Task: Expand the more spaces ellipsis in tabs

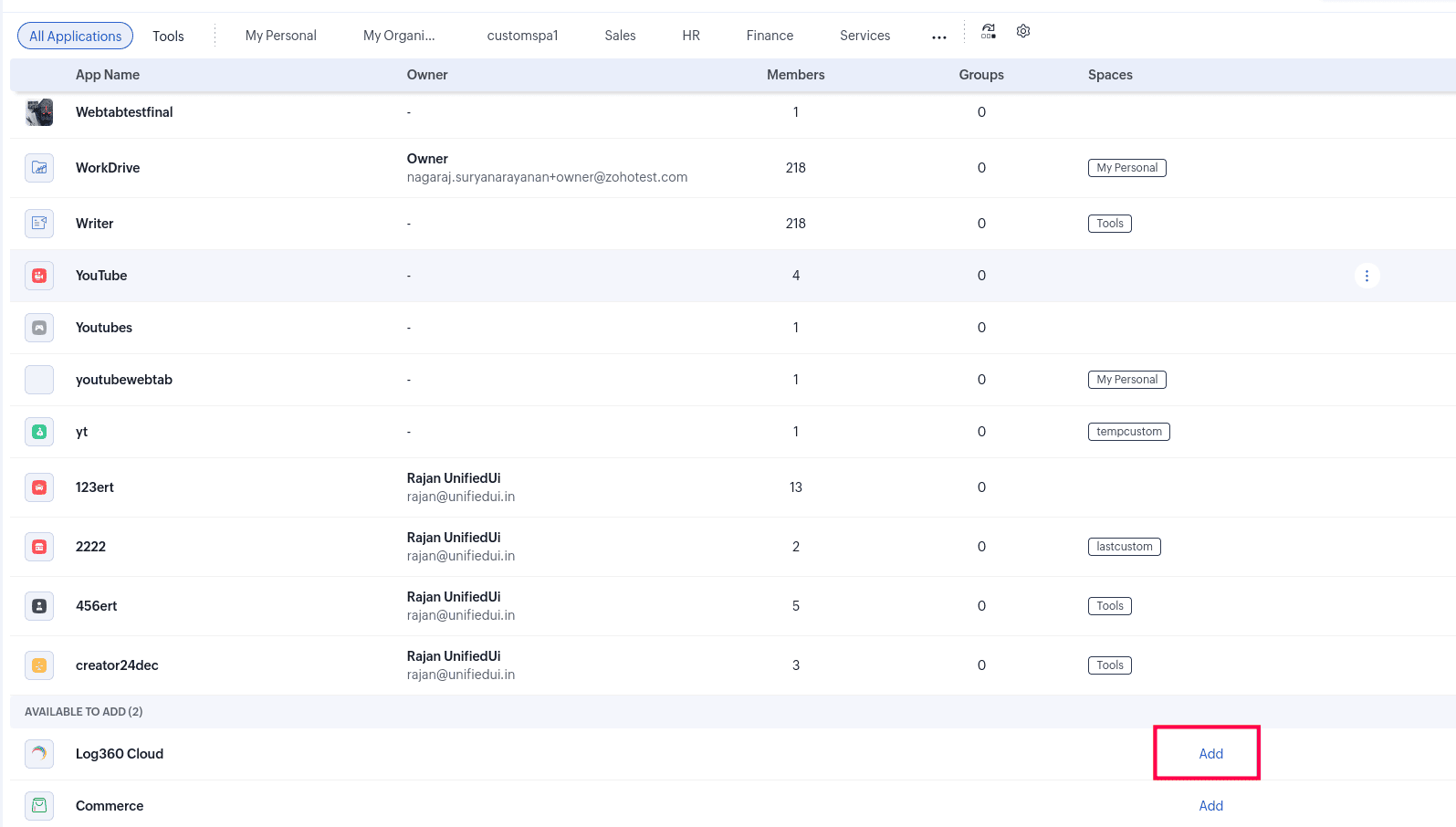Action: pyautogui.click(x=938, y=37)
